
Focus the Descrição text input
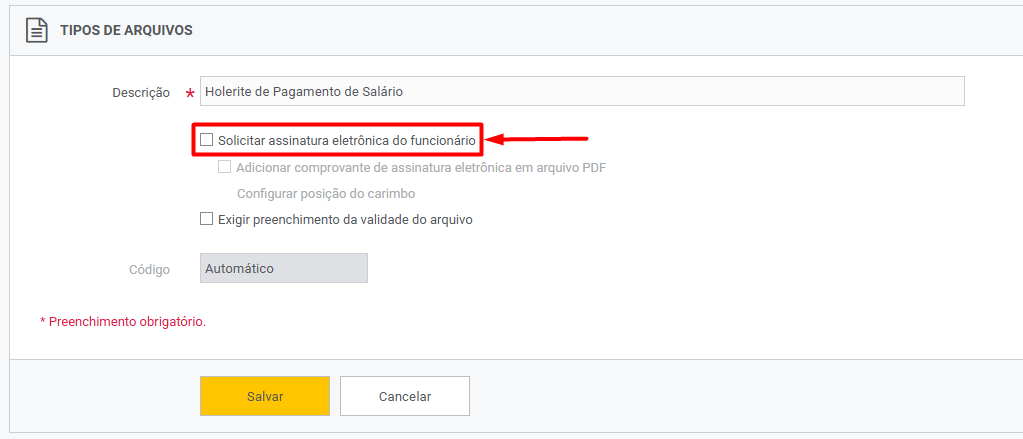pos(582,91)
